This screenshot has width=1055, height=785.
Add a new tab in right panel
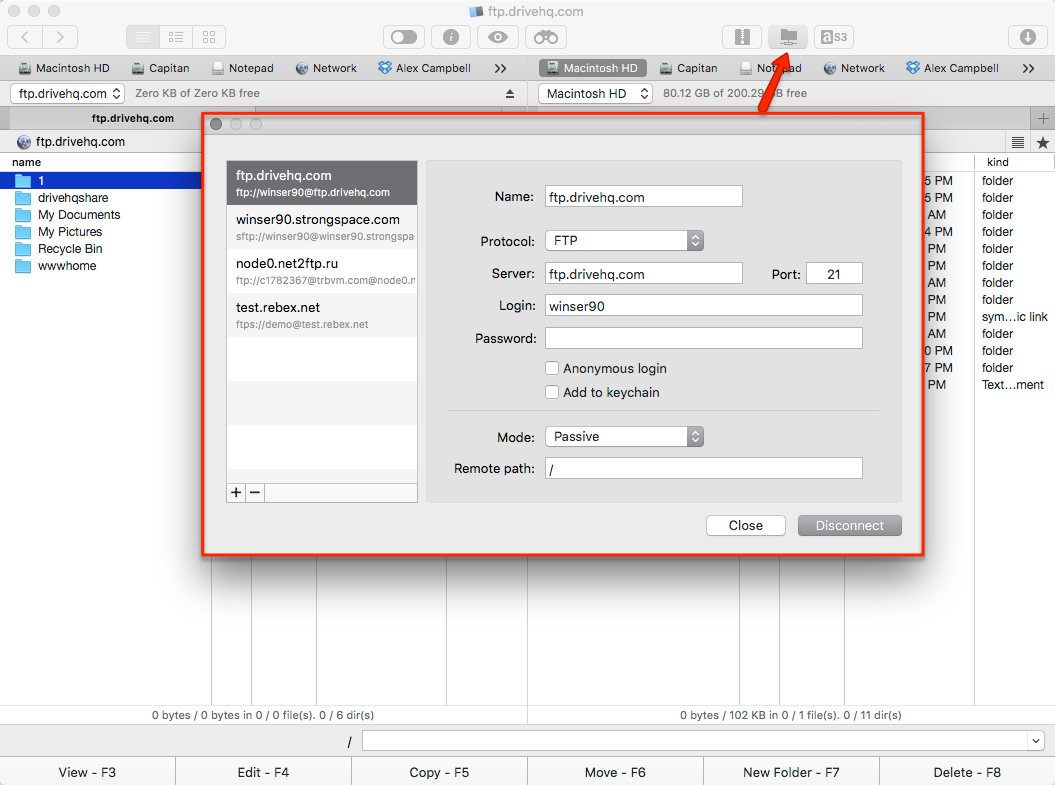(x=1043, y=118)
